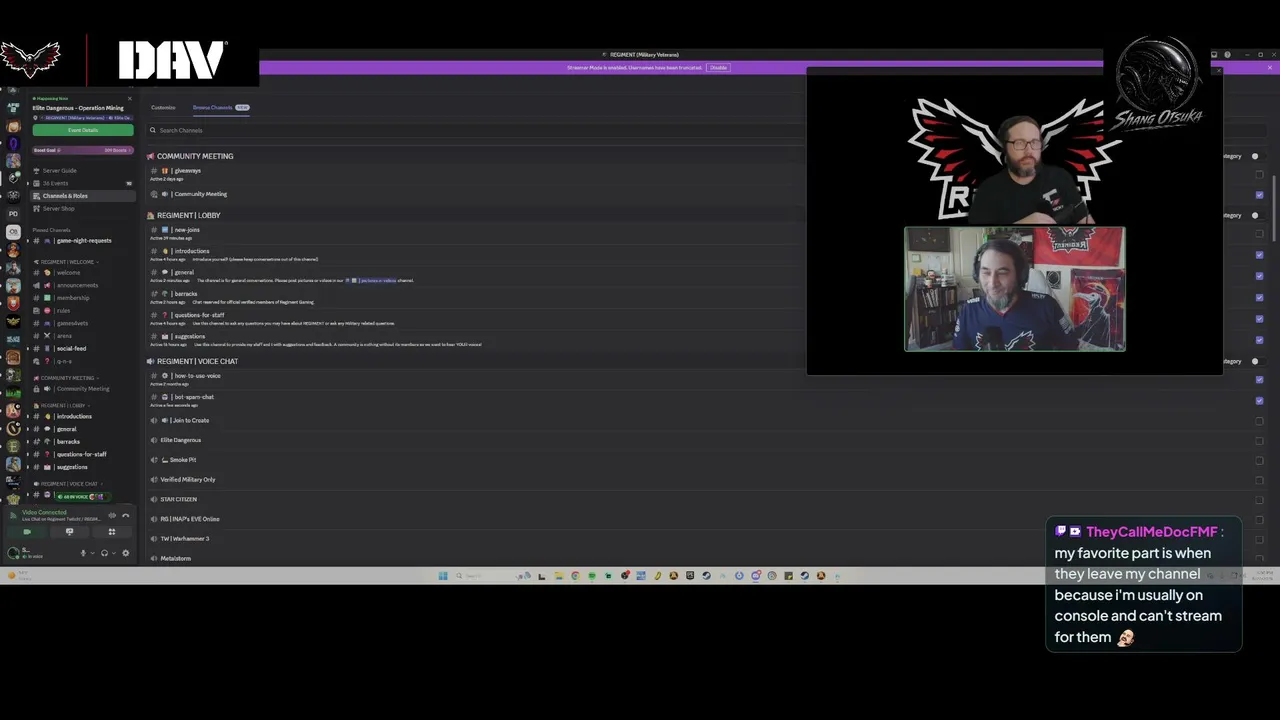Open Server Guide in sidebar
This screenshot has width=1280, height=720.
83,171
